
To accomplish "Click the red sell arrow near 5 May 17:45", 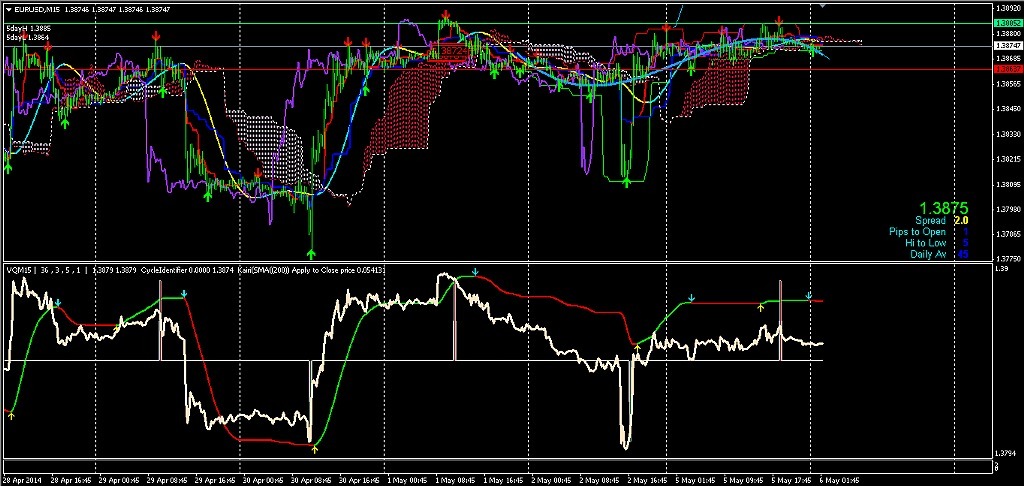I will point(778,21).
